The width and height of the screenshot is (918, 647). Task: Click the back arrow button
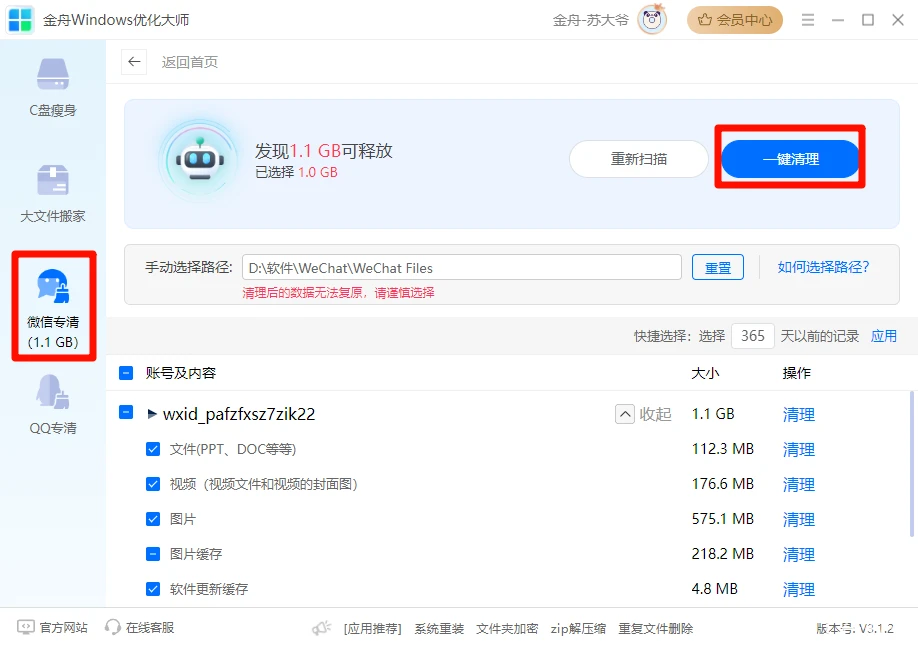[x=134, y=61]
